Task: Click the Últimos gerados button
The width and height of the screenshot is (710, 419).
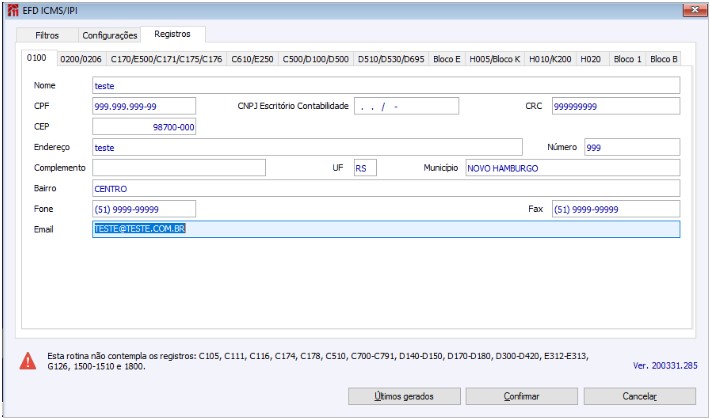Action: tap(404, 396)
